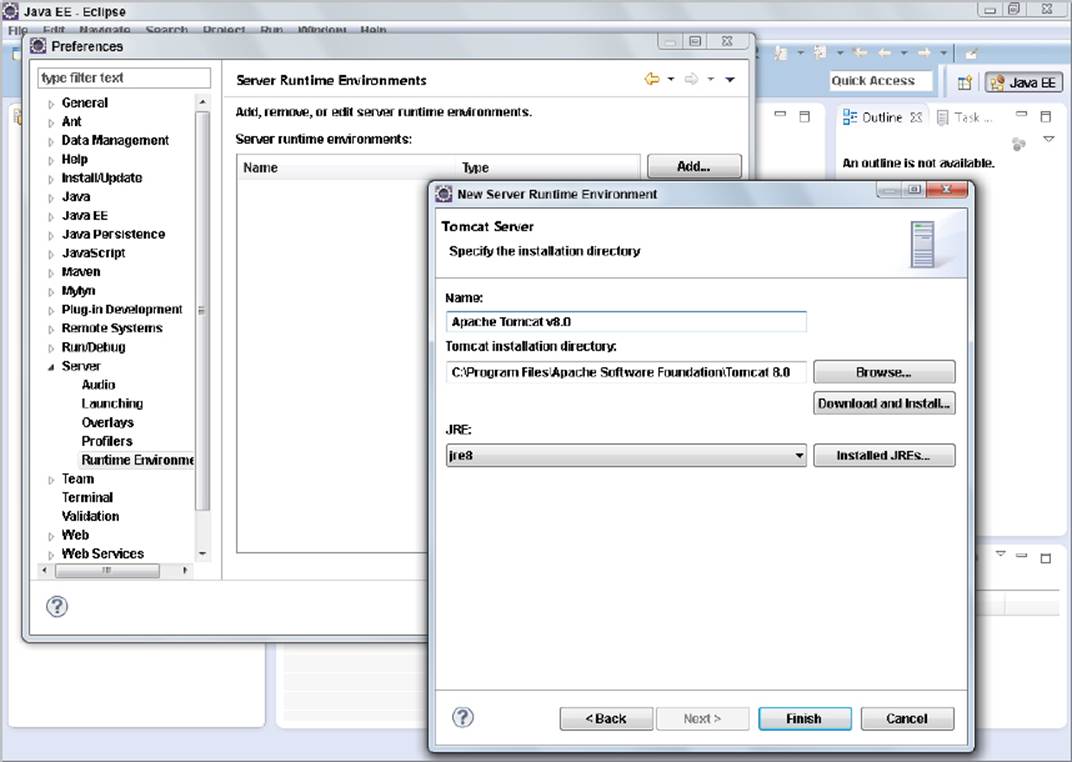Screen dimensions: 1072x762
Task: Collapse the Server tree node
Action: pyautogui.click(x=51, y=368)
